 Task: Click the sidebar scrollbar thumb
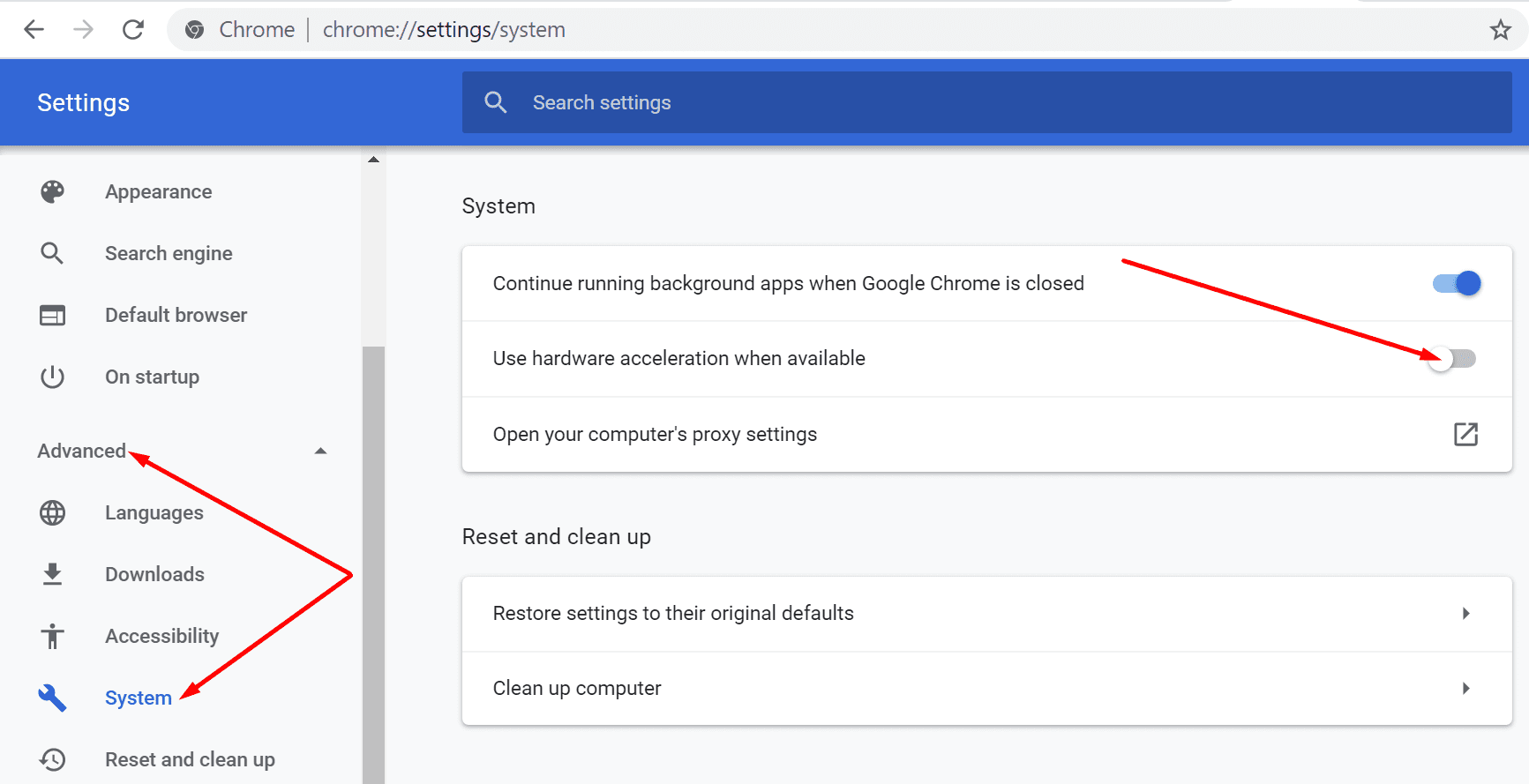373,564
